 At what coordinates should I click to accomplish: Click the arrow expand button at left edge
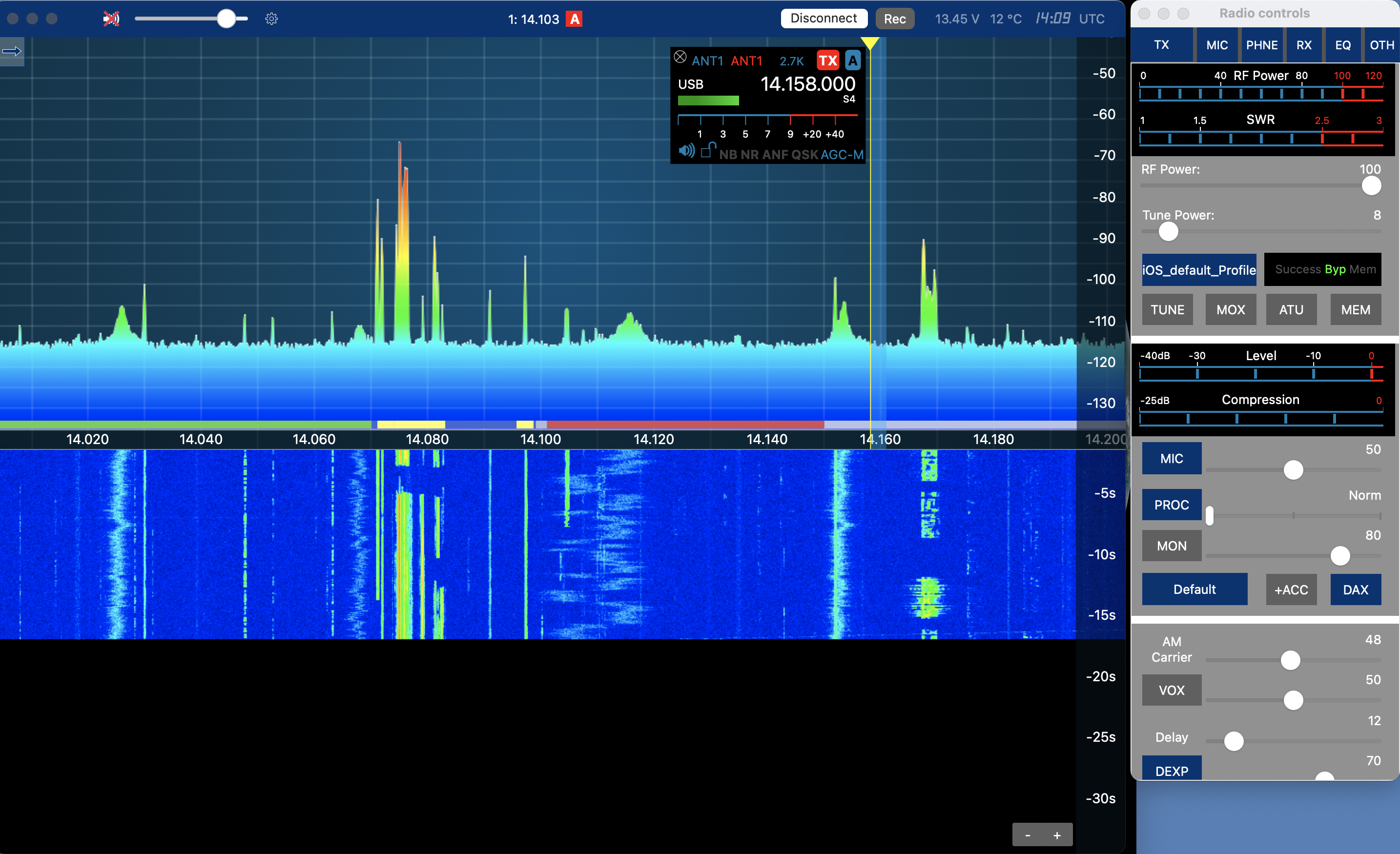coord(12,52)
